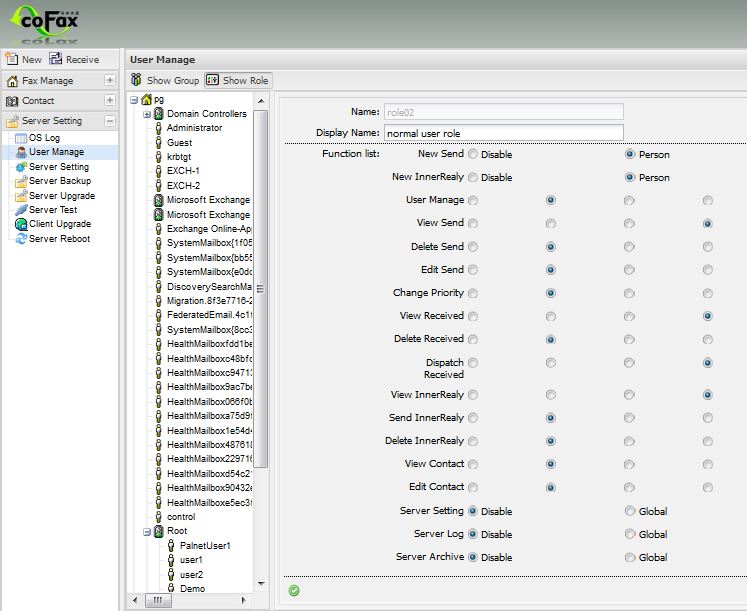Click the OS Log icon
Image resolution: width=747 pixels, height=611 pixels.
[x=20, y=138]
